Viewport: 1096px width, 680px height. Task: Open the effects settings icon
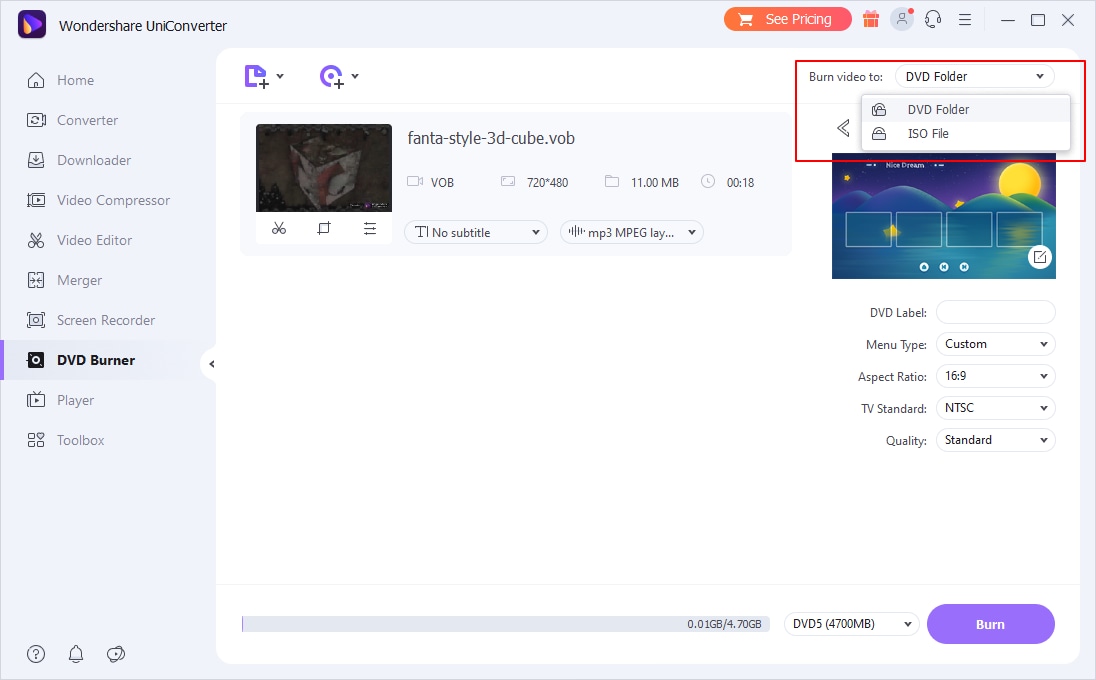pos(370,229)
